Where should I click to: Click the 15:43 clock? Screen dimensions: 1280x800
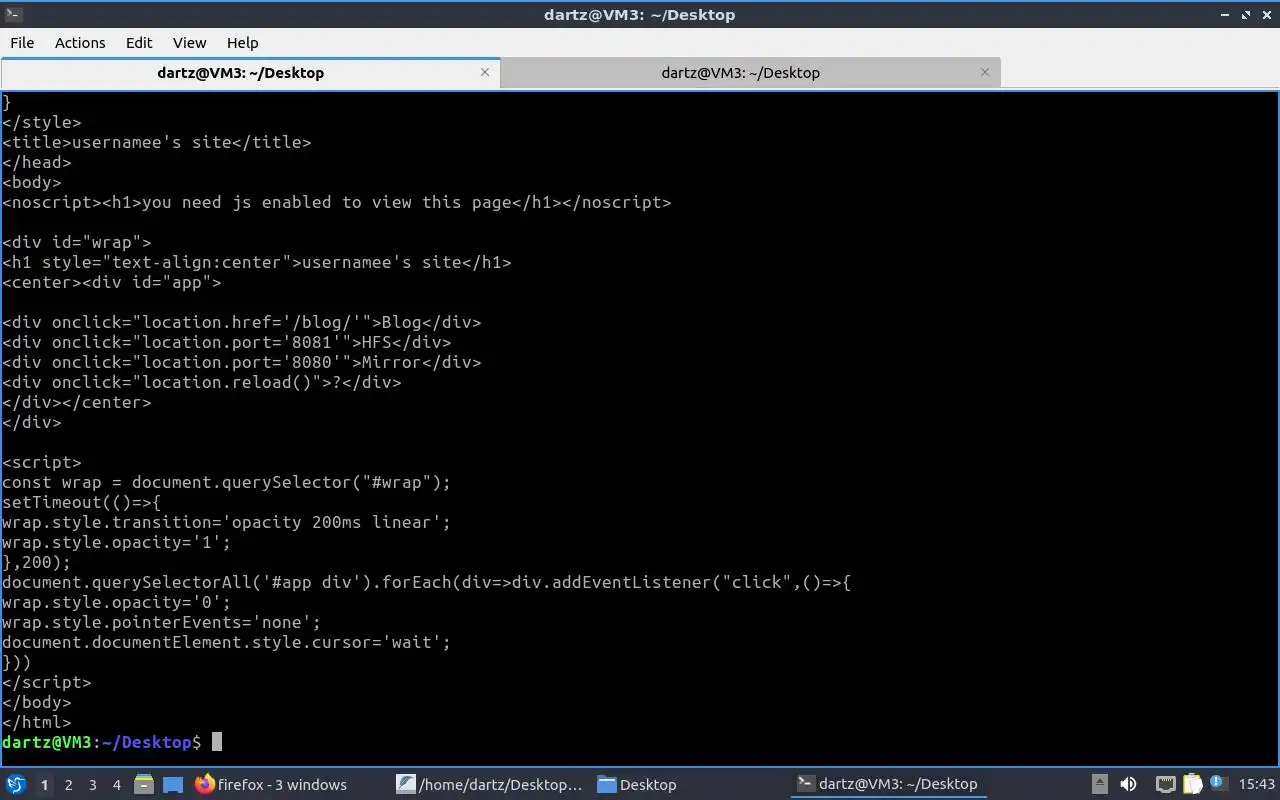click(1257, 785)
